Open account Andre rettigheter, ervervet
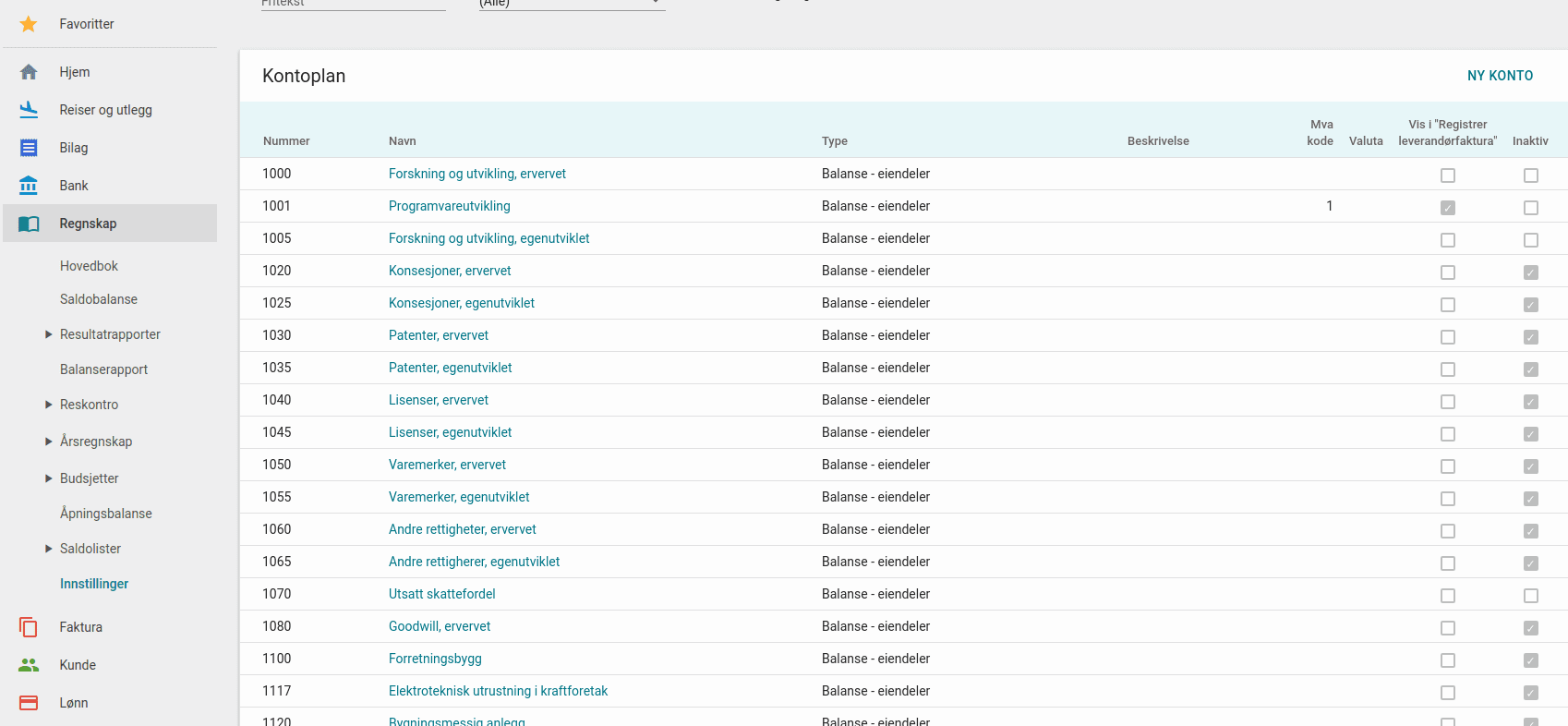The width and height of the screenshot is (1568, 726). point(463,529)
